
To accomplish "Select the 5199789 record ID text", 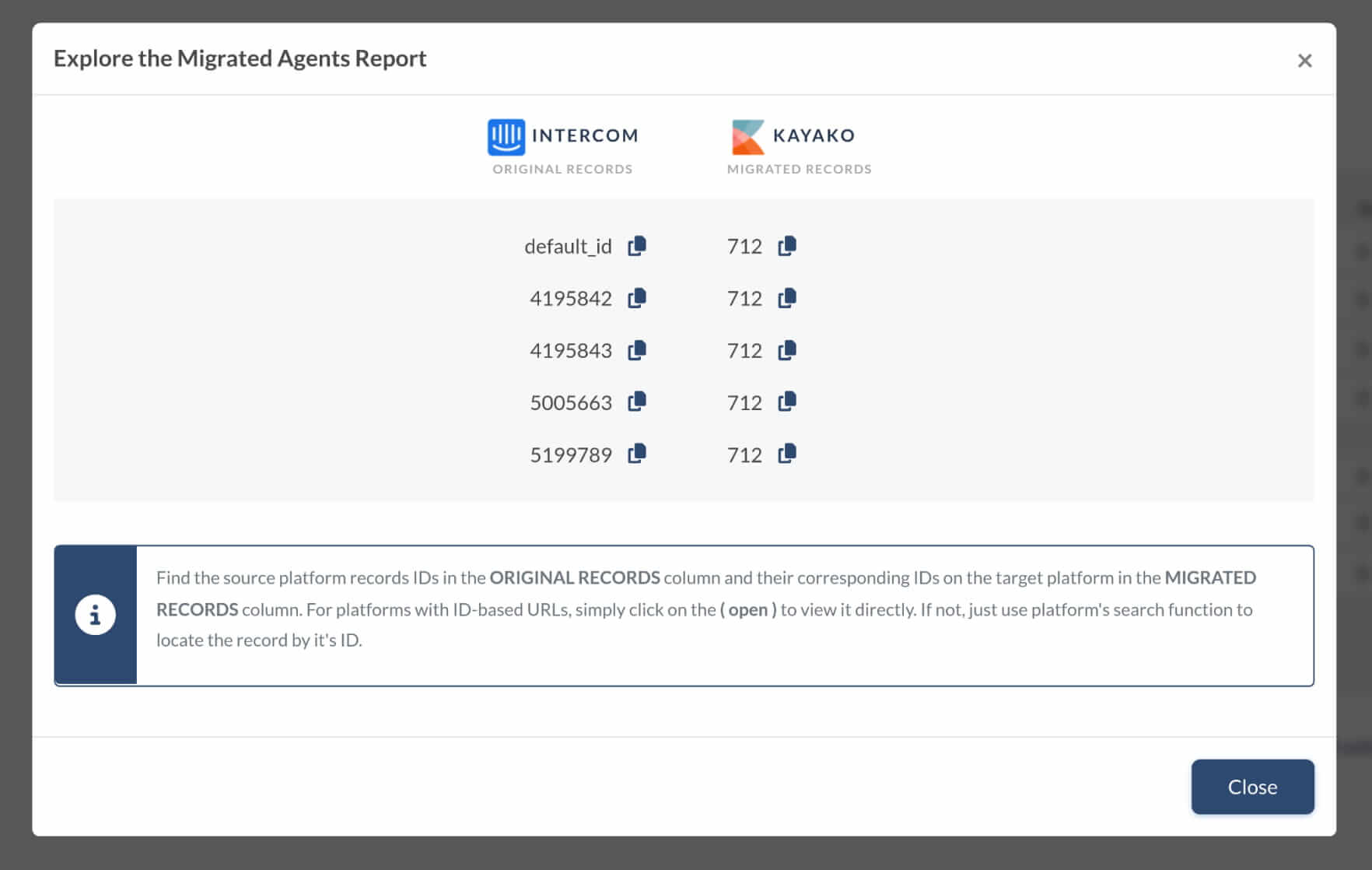I will [x=571, y=455].
